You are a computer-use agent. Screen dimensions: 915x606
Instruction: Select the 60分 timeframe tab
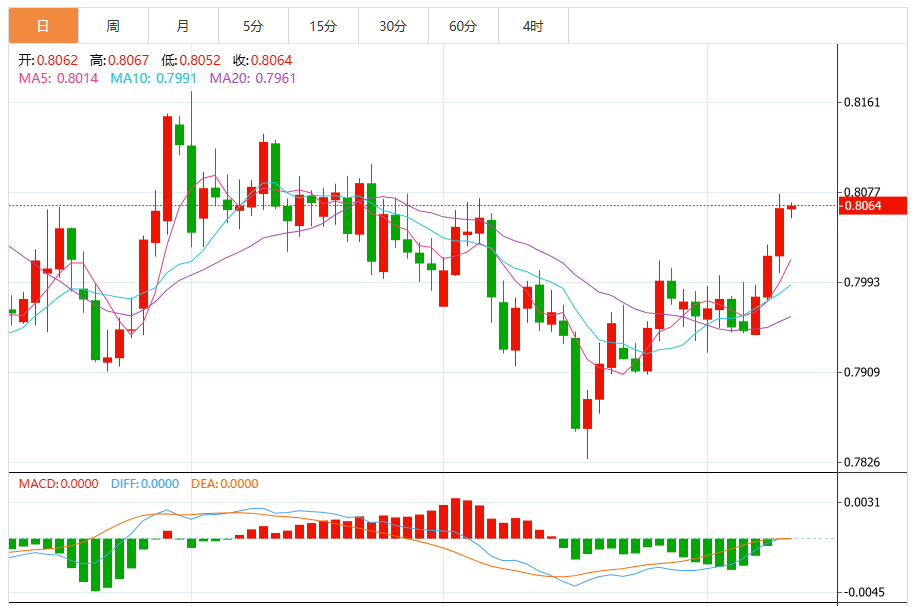pos(463,26)
